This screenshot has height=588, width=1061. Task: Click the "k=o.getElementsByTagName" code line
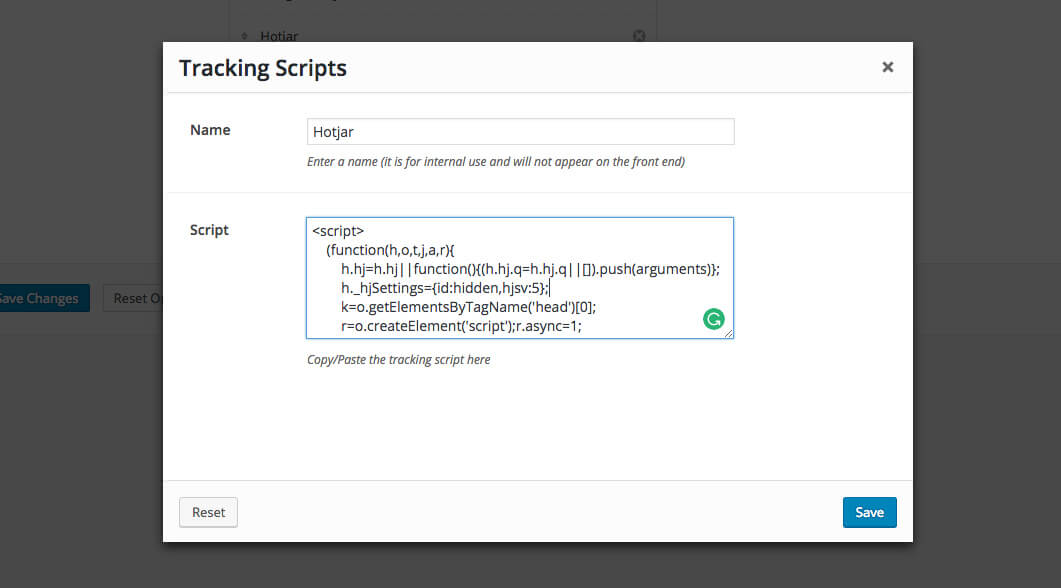(468, 307)
